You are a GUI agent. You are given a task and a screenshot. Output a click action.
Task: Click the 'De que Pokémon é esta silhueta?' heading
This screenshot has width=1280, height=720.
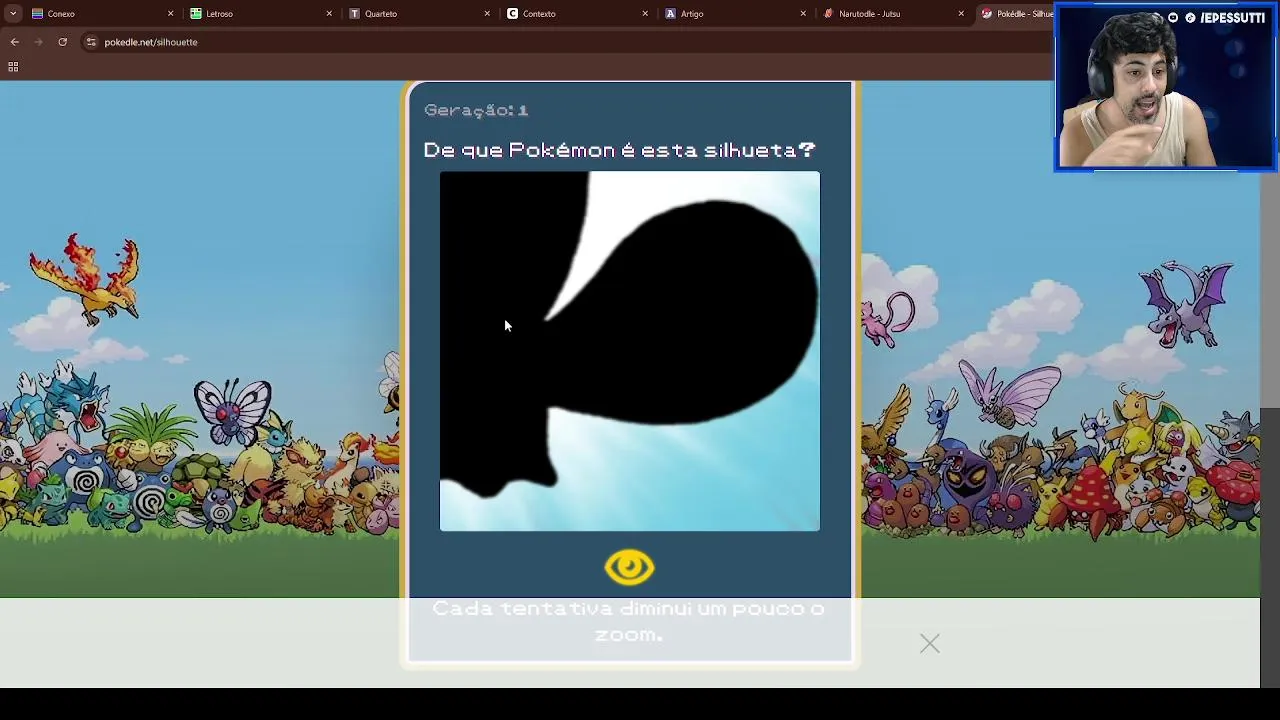(x=620, y=150)
